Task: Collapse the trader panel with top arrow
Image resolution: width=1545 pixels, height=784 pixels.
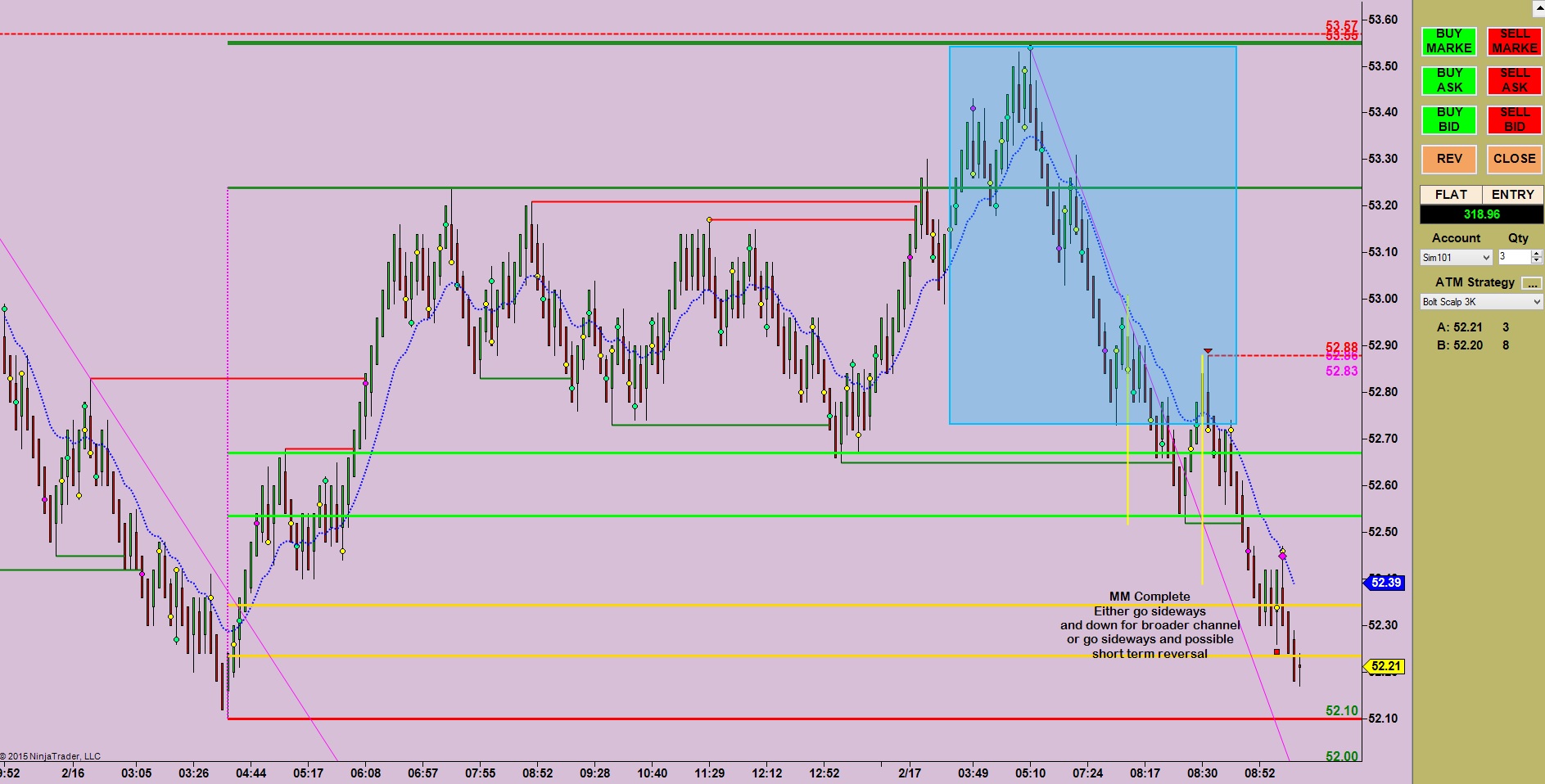Action: click(x=1538, y=8)
